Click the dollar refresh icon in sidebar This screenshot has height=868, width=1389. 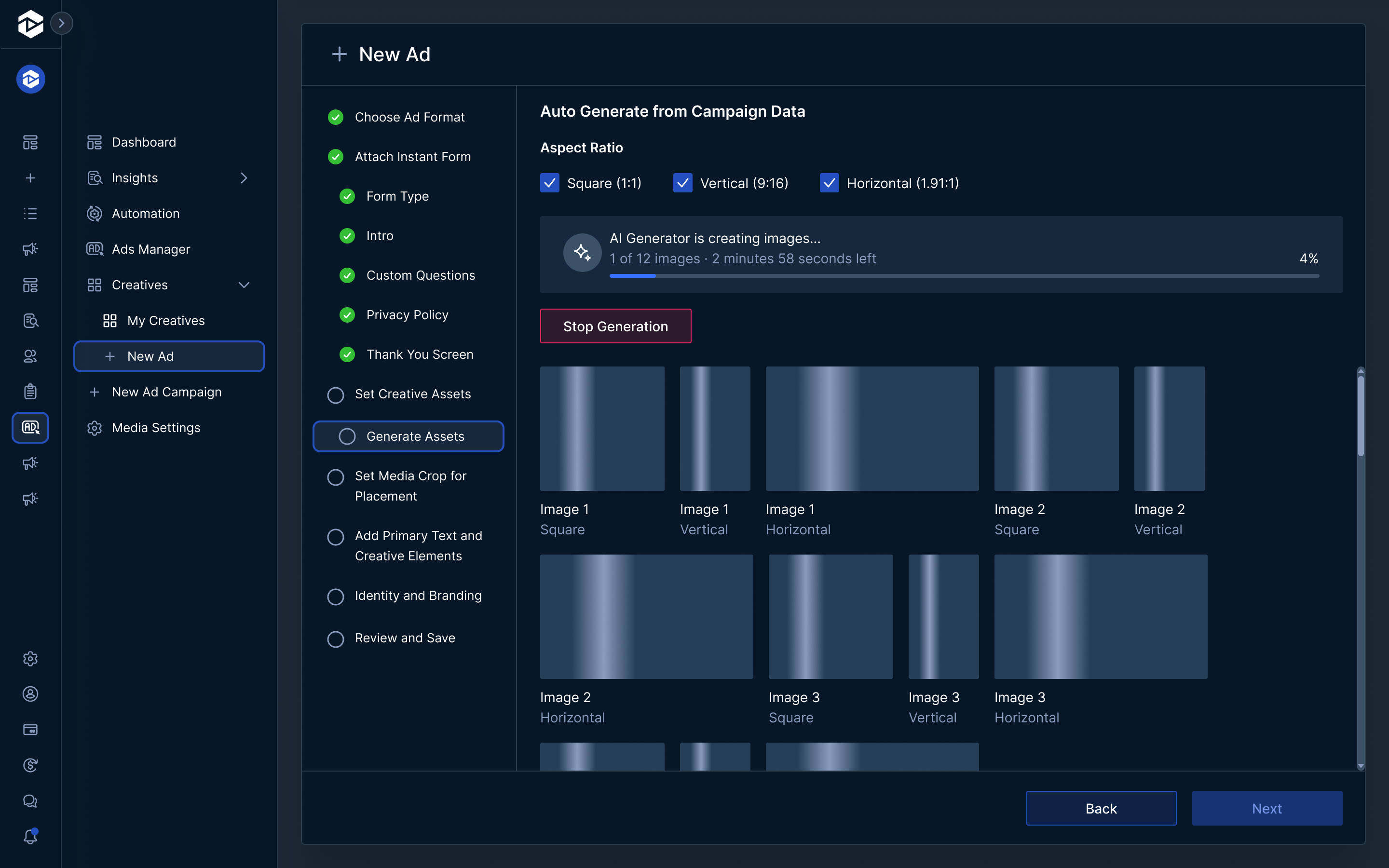[x=30, y=765]
